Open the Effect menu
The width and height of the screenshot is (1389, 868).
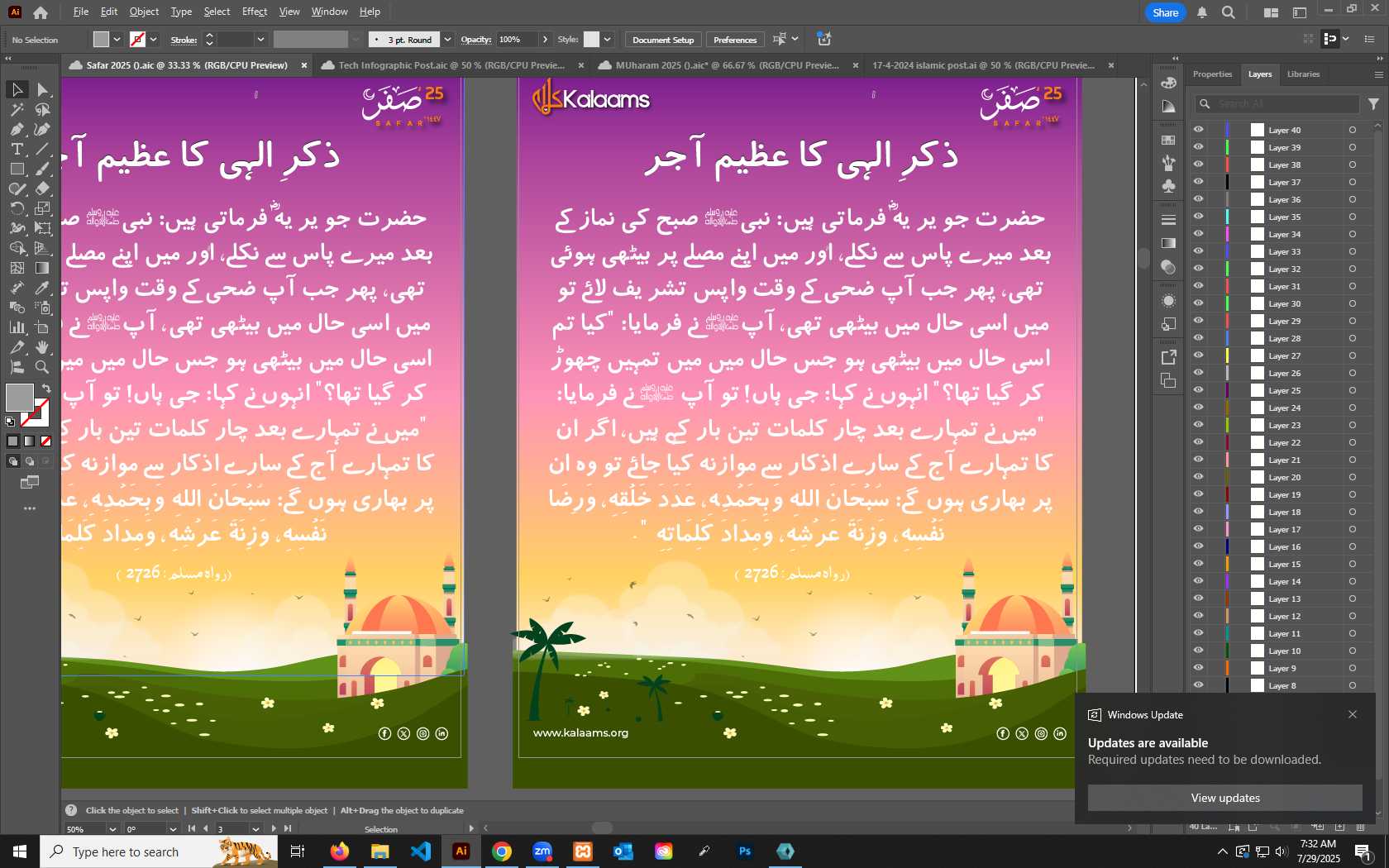[x=255, y=12]
